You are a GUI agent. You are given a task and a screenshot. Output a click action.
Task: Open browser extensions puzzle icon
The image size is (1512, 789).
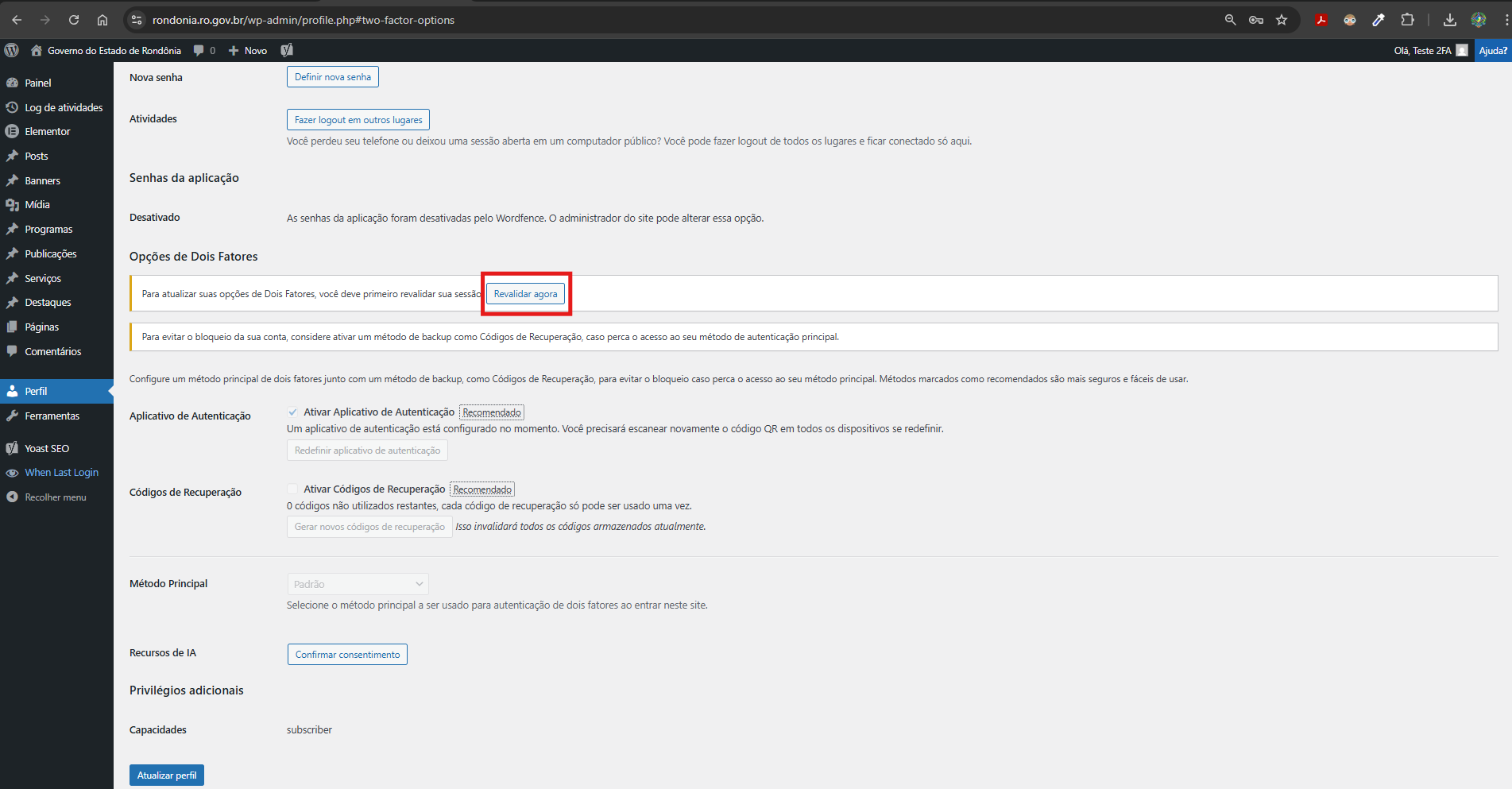click(1407, 20)
